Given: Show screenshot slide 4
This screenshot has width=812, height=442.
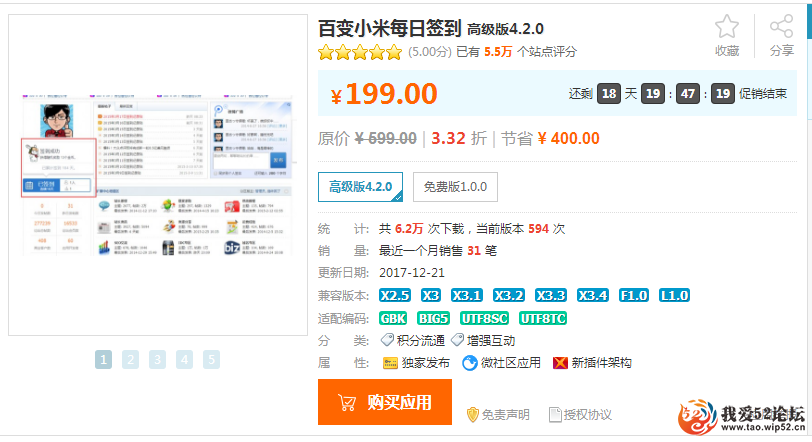Looking at the screenshot, I should pyautogui.click(x=184, y=359).
